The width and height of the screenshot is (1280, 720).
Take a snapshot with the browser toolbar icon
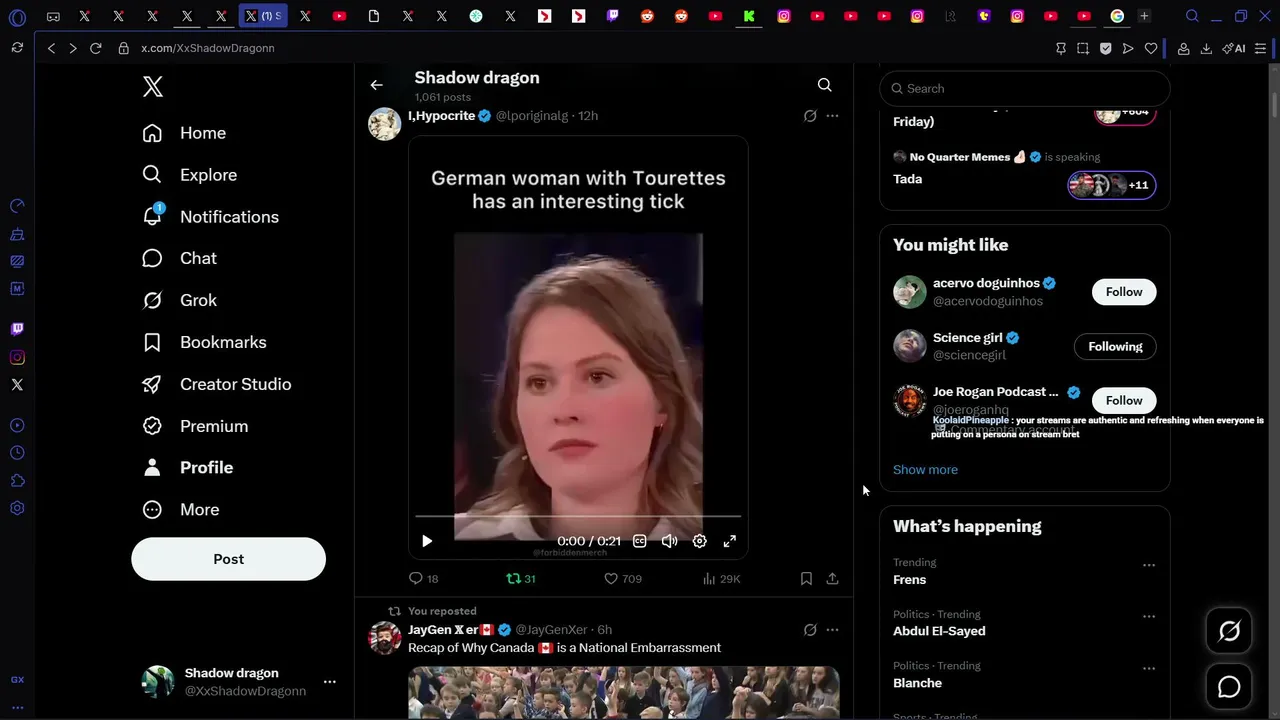(x=1083, y=48)
